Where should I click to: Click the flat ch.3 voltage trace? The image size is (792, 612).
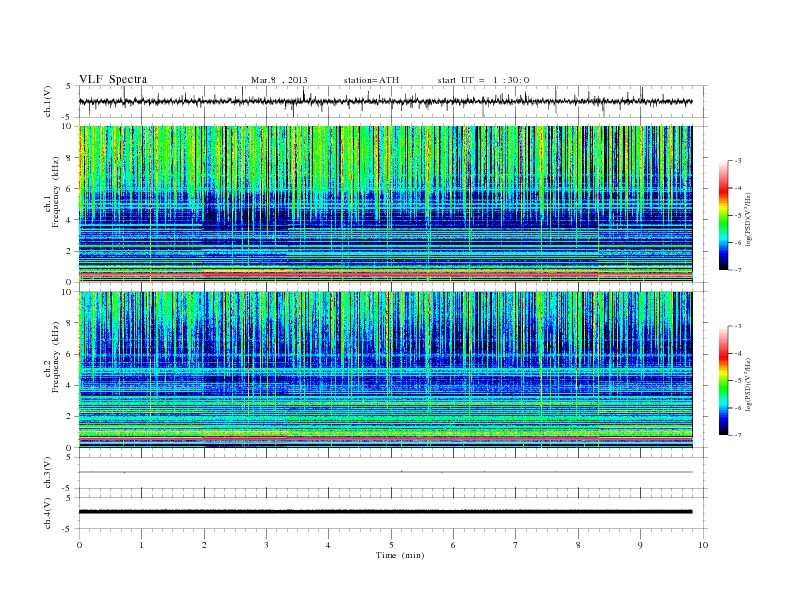click(385, 472)
